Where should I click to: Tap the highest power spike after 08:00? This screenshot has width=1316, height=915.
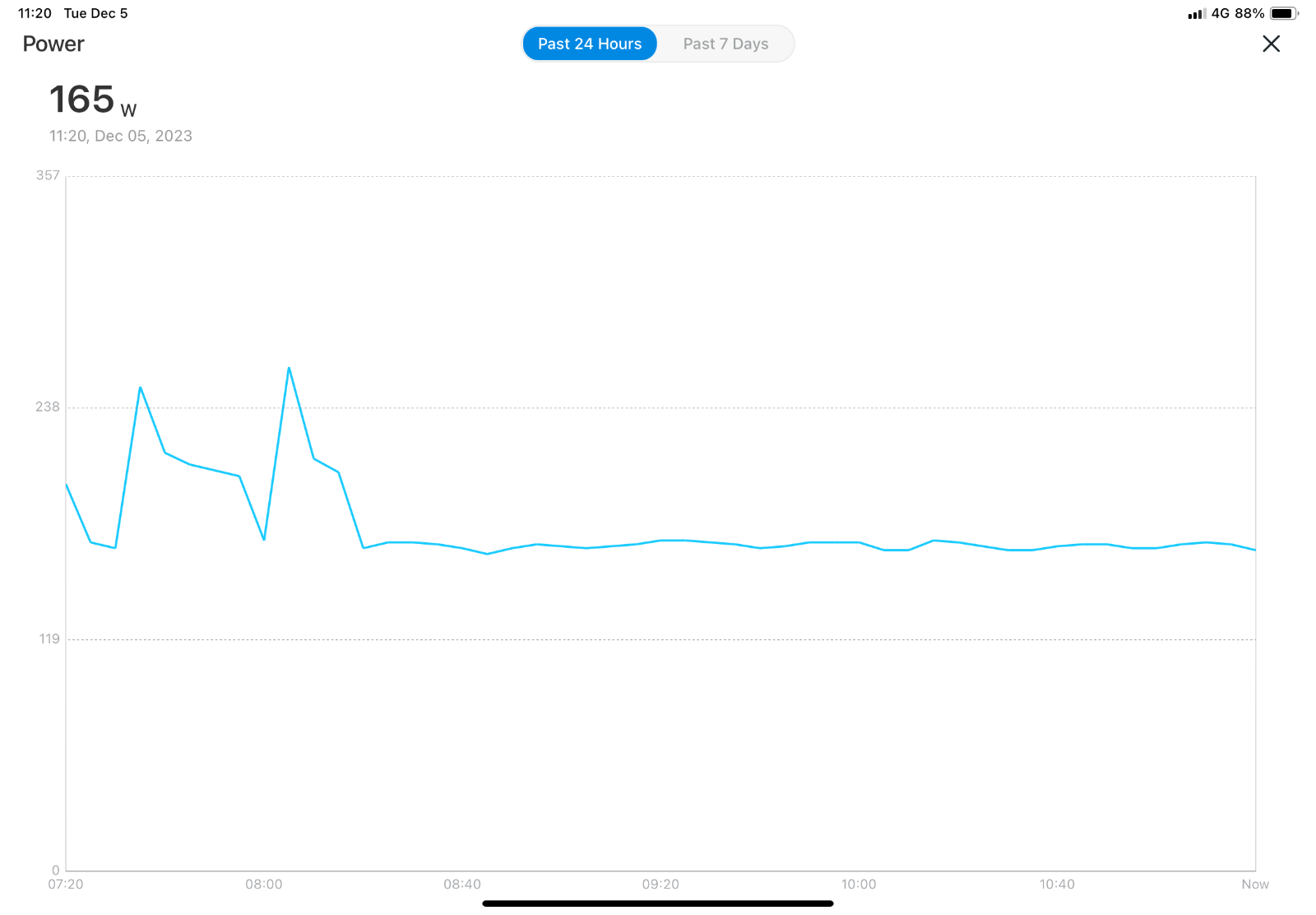coord(289,368)
